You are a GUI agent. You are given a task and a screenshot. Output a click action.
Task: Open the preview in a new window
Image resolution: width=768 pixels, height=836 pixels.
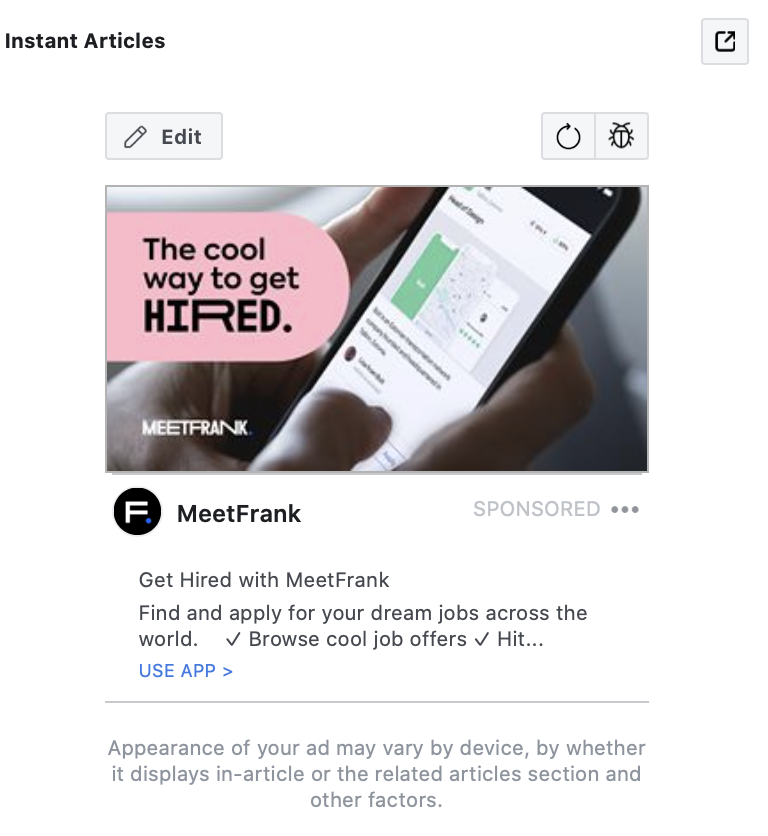[x=723, y=41]
